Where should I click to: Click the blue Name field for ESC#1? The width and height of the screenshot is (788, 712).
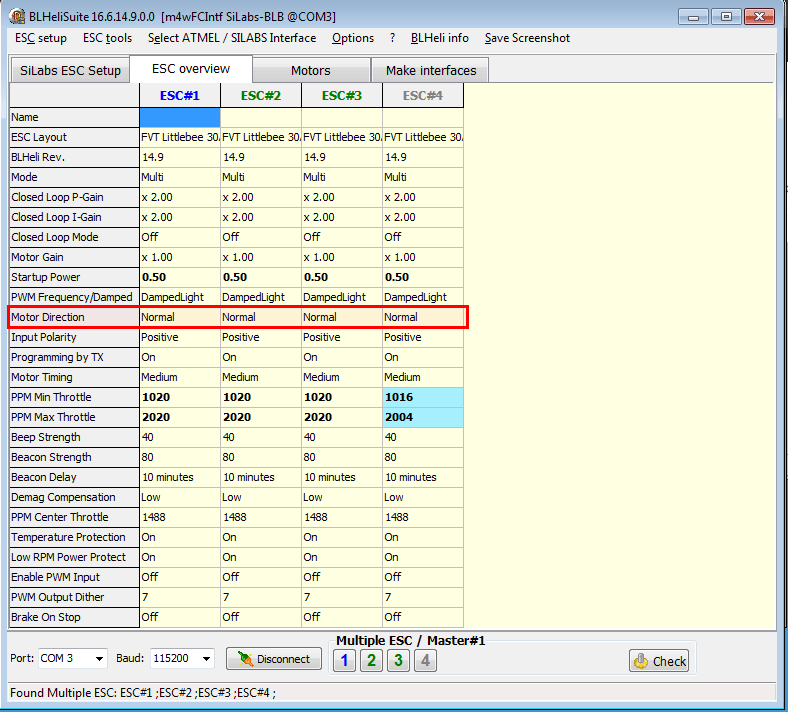pos(179,117)
